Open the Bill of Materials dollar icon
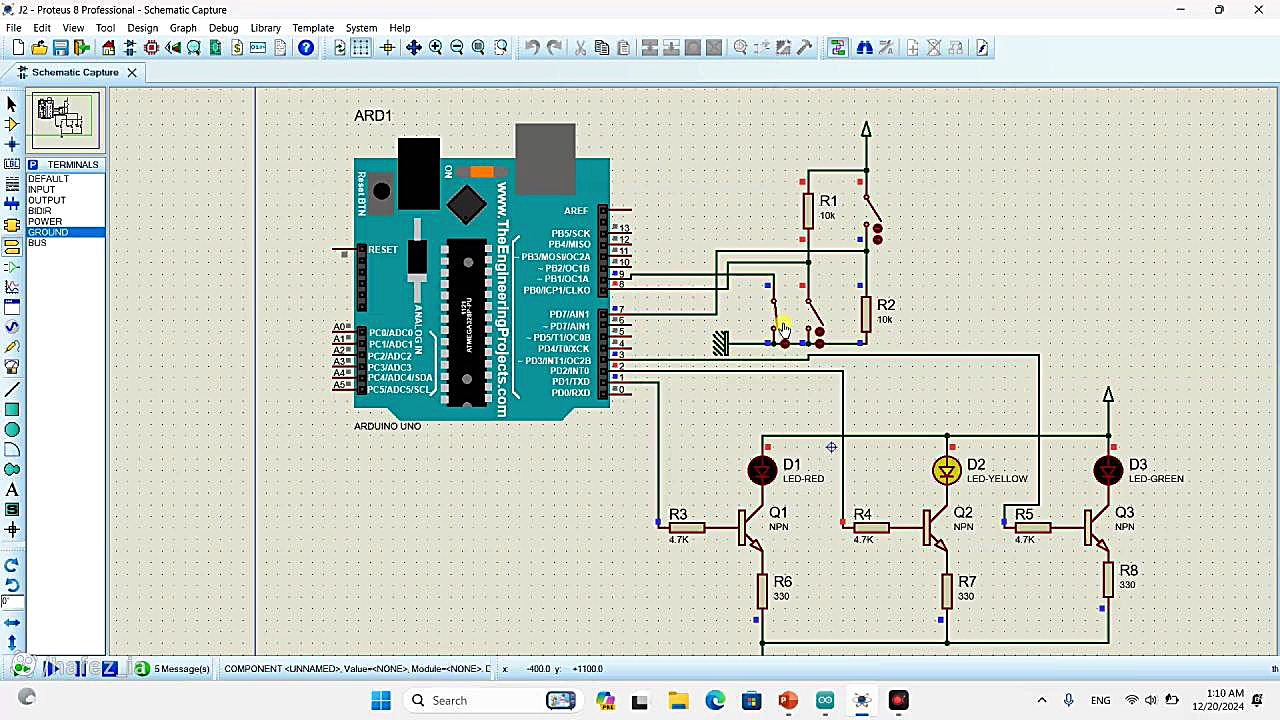Image resolution: width=1280 pixels, height=720 pixels. coord(237,48)
